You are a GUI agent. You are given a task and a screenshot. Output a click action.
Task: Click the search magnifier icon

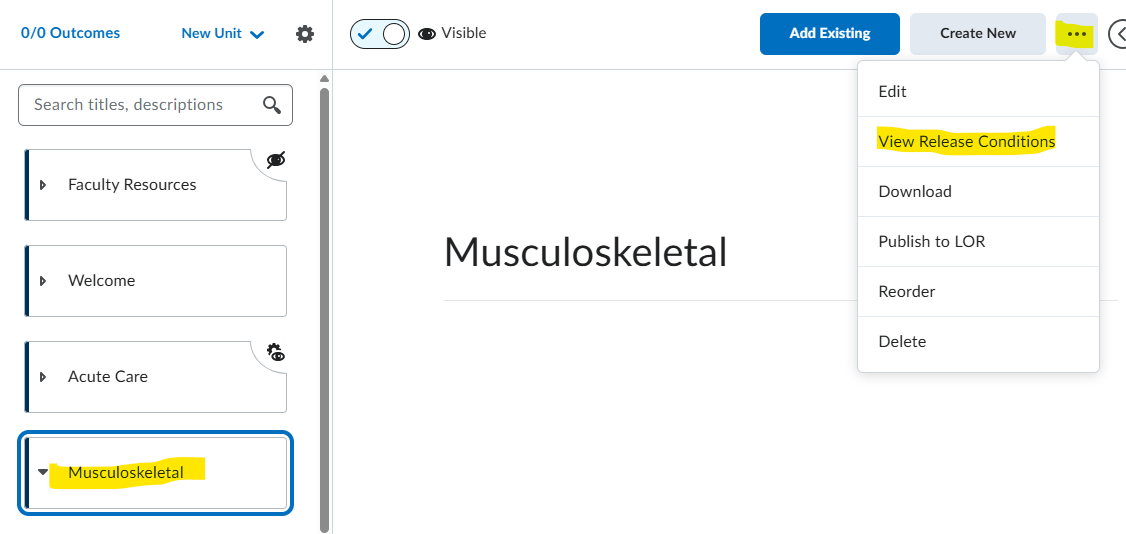(272, 105)
